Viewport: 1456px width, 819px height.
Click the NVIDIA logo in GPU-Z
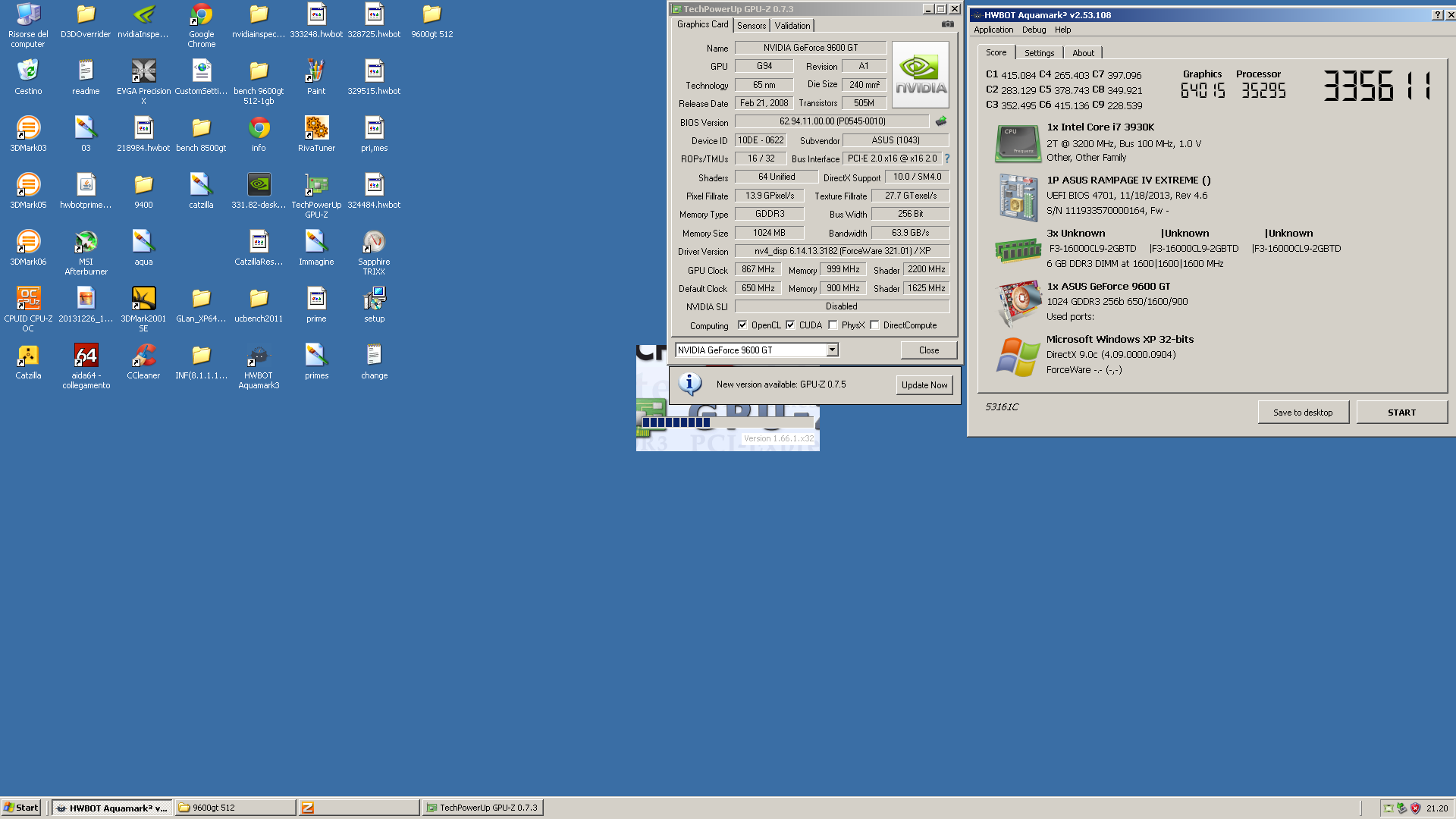coord(920,74)
